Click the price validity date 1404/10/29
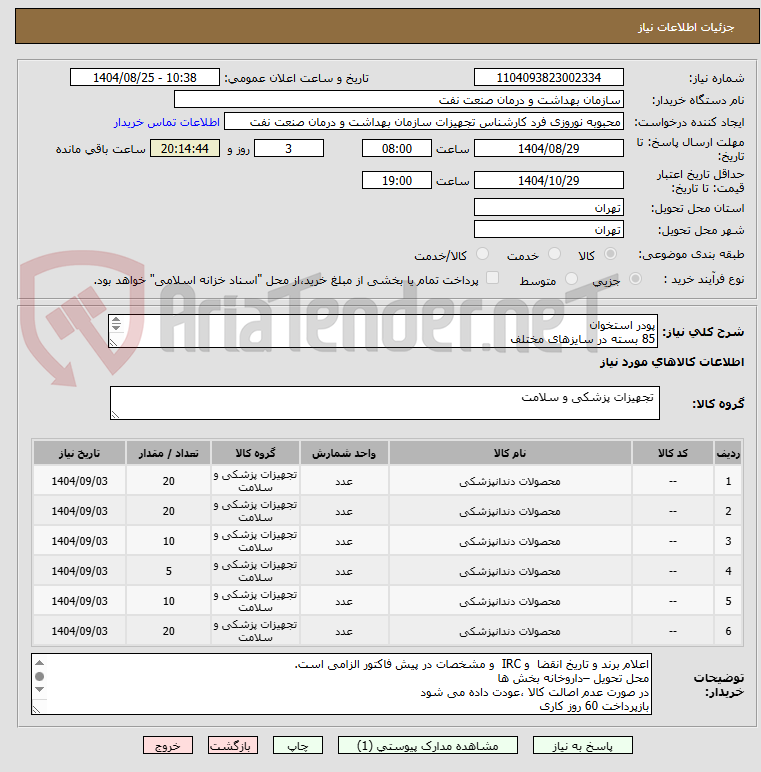 pyautogui.click(x=549, y=180)
